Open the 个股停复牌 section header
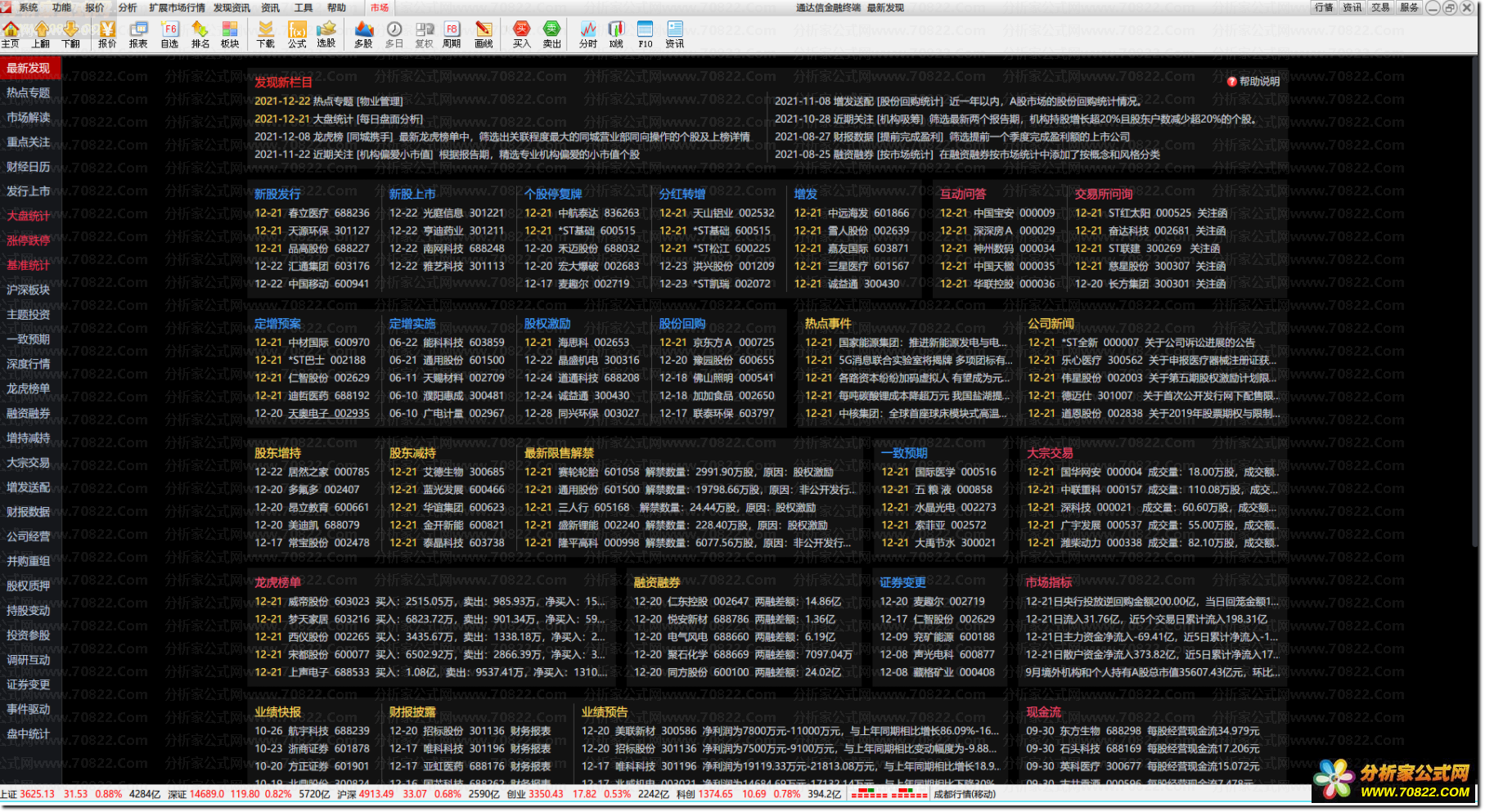 coord(553,194)
